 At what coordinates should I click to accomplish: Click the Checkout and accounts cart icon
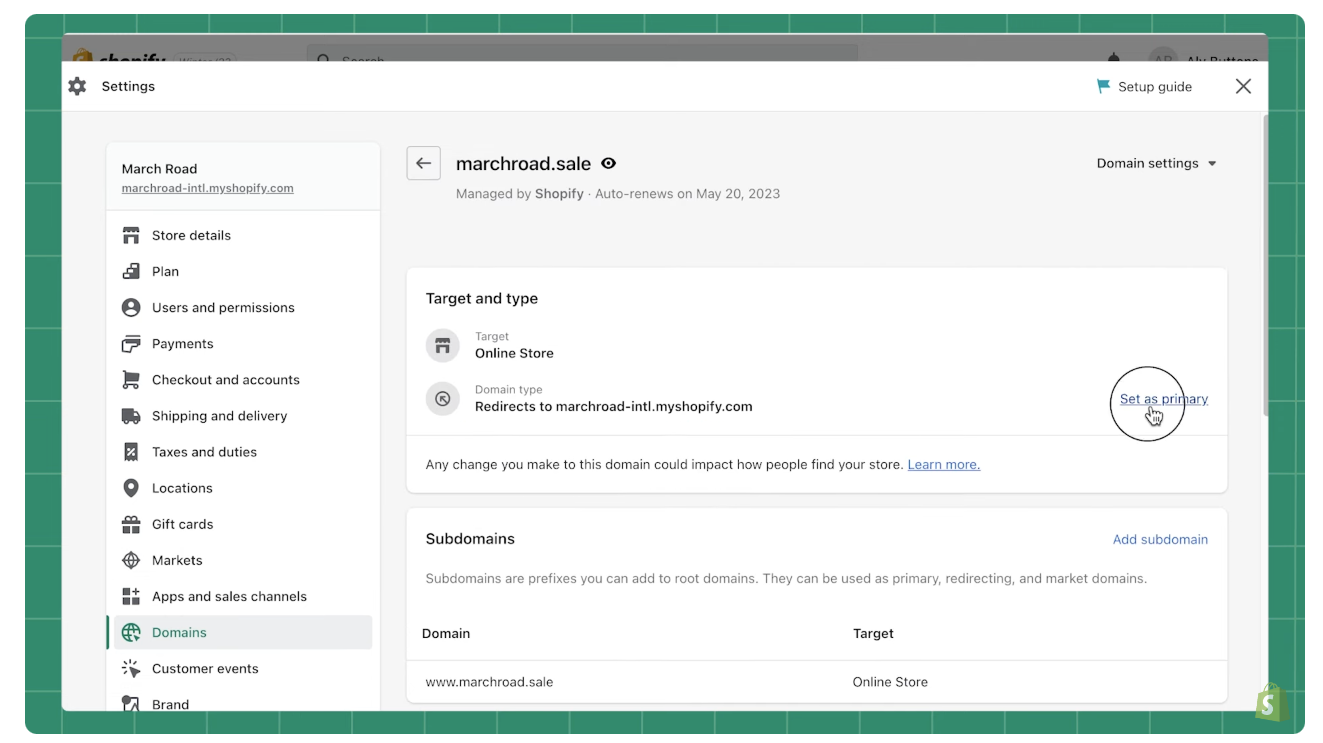click(x=131, y=380)
